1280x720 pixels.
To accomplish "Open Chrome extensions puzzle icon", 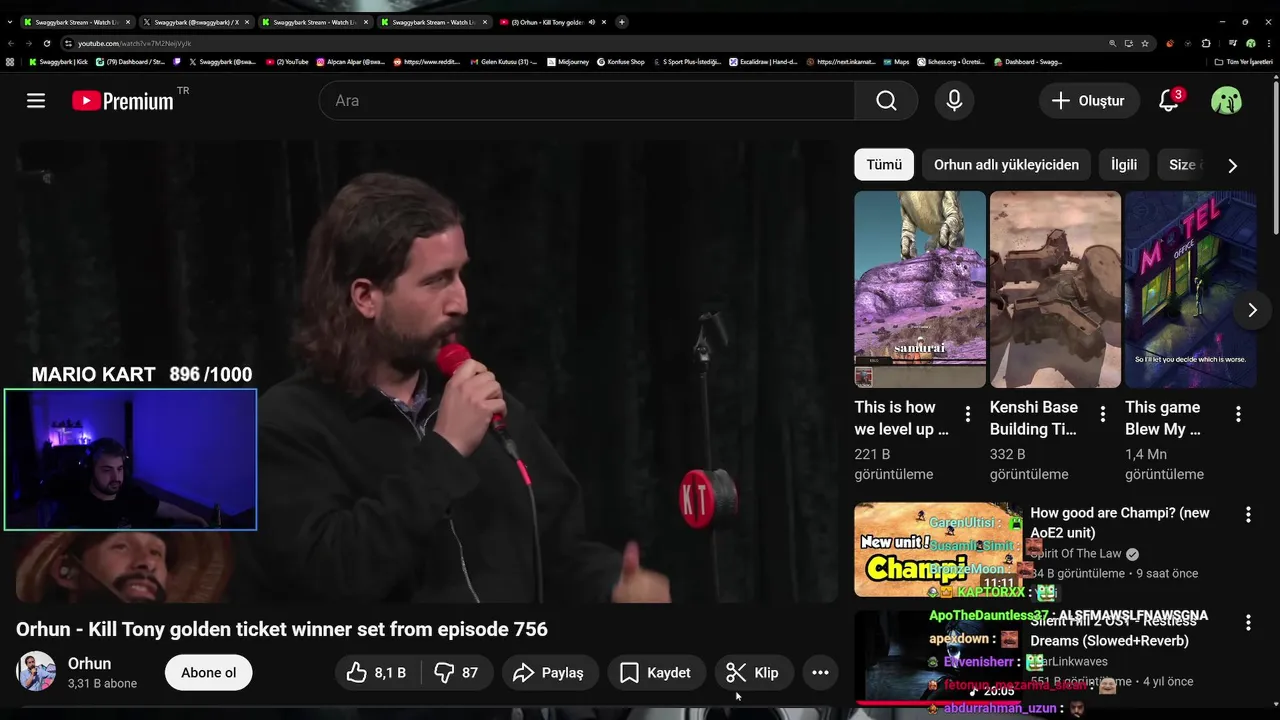I will tap(1206, 43).
